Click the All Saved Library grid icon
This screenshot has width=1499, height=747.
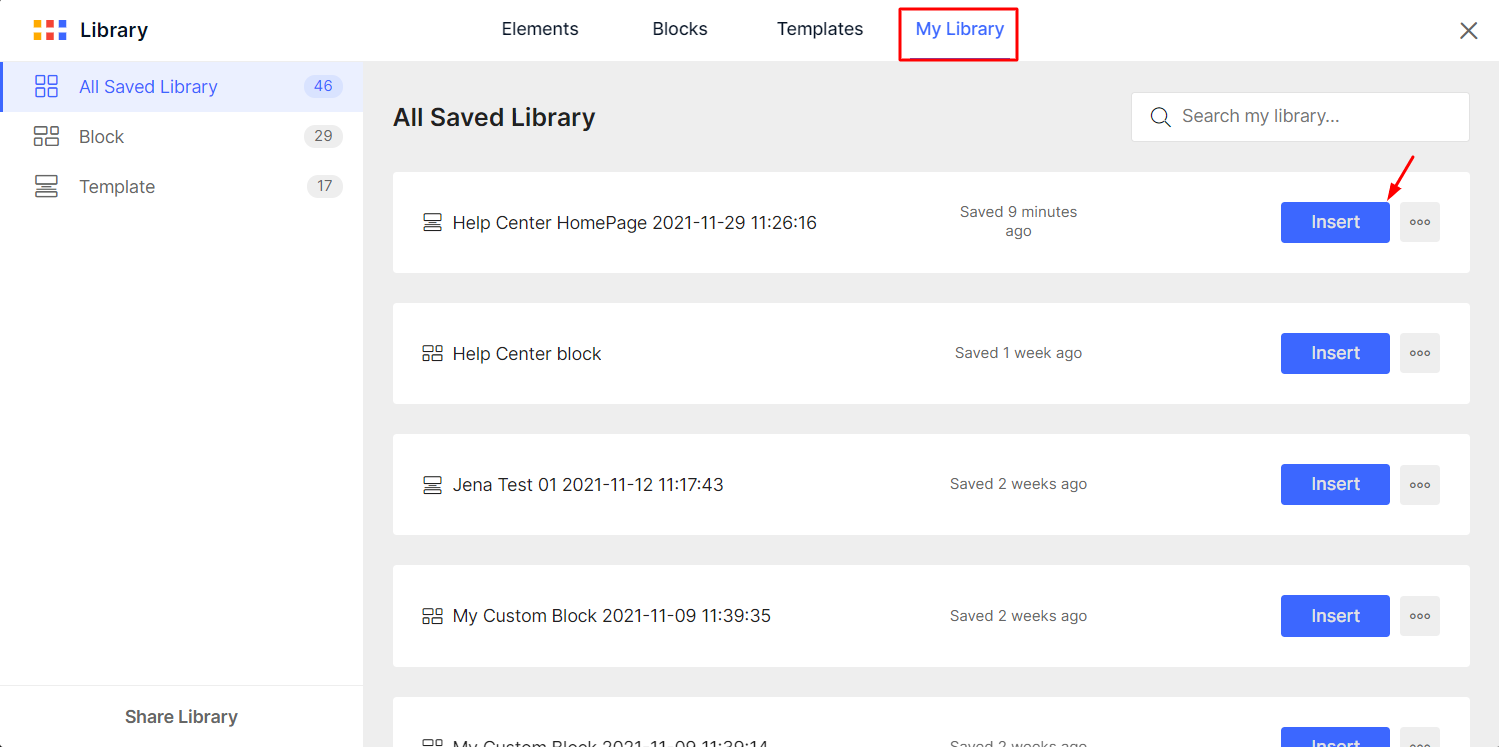tap(46, 86)
